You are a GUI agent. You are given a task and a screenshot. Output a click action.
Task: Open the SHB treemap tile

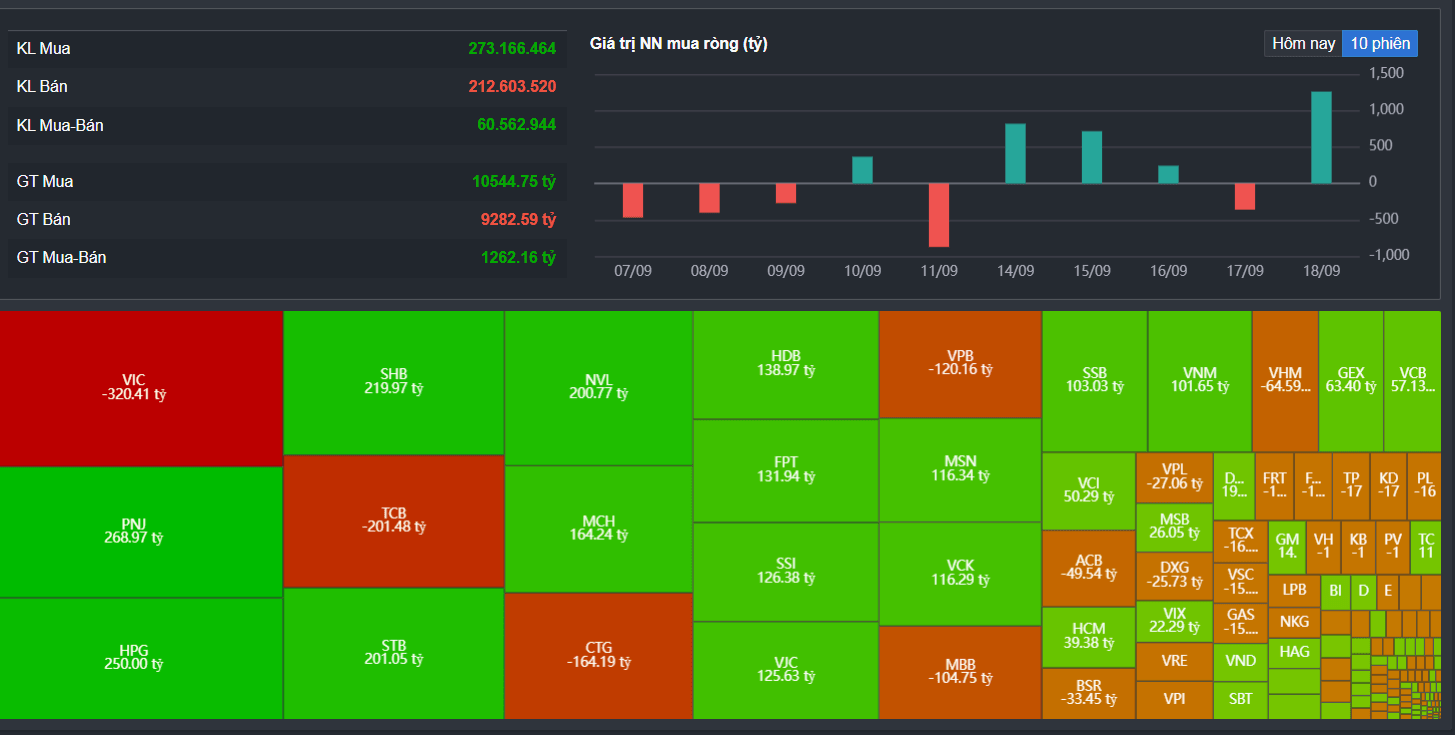[394, 383]
